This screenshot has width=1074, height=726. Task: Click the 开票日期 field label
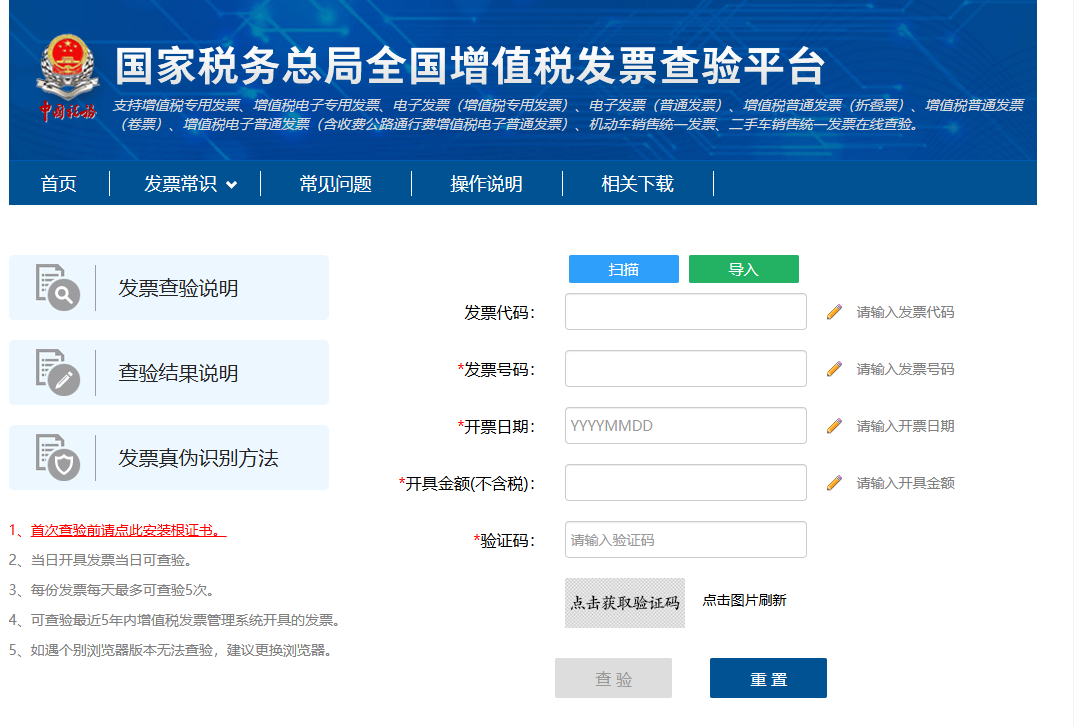click(x=496, y=427)
